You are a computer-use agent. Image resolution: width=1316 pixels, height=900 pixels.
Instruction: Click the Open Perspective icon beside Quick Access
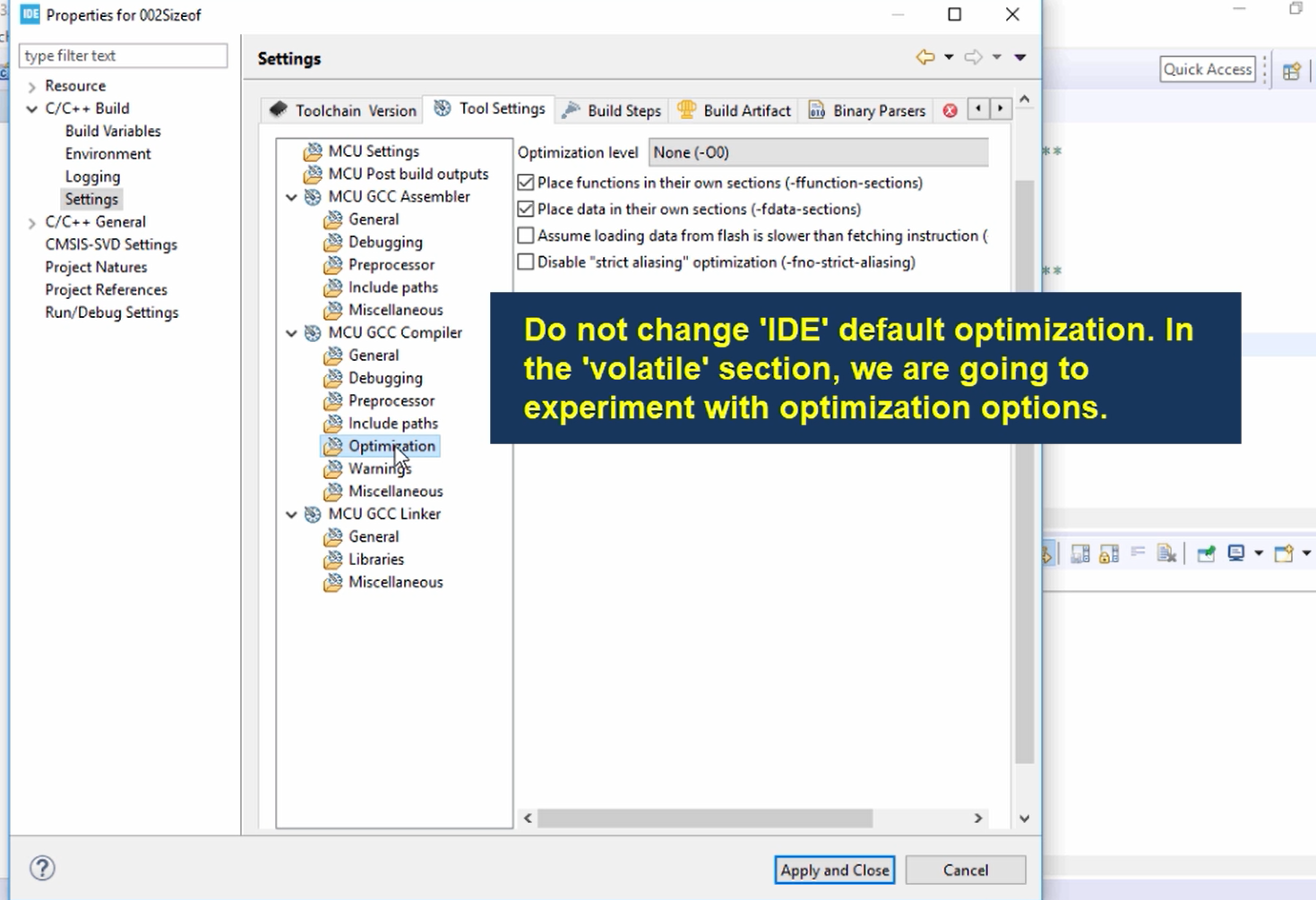click(1291, 71)
